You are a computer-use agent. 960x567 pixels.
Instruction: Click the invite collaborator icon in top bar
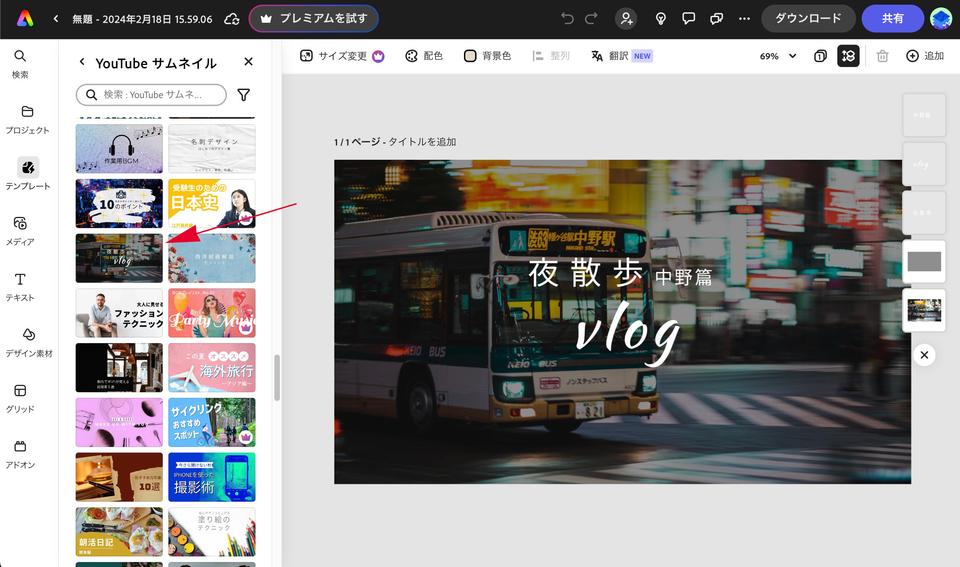626,19
